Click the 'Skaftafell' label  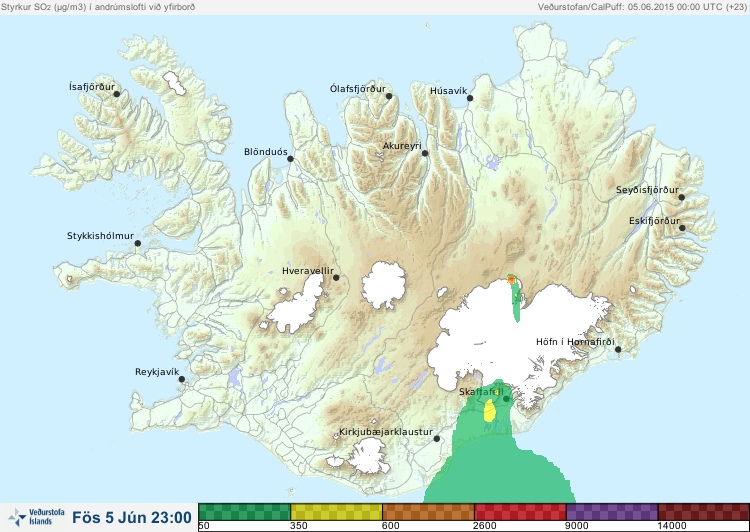click(x=481, y=392)
